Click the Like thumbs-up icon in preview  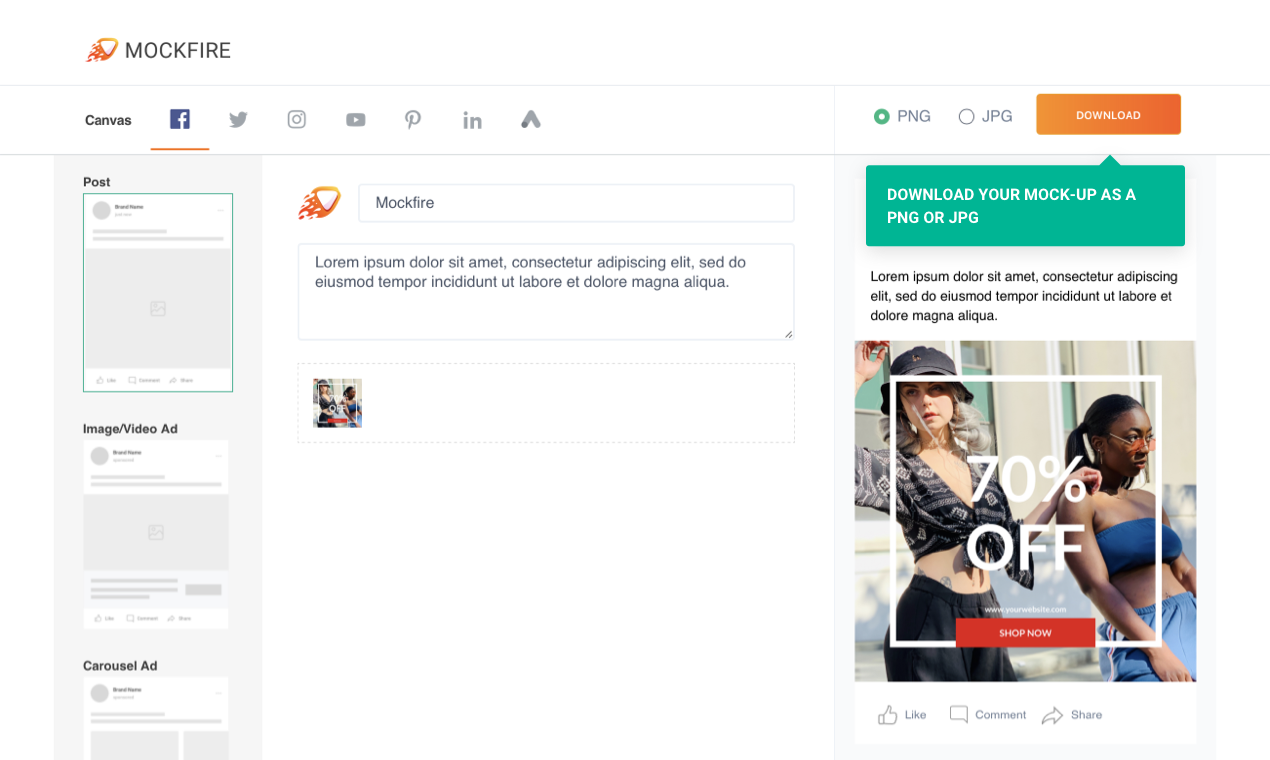(x=887, y=715)
